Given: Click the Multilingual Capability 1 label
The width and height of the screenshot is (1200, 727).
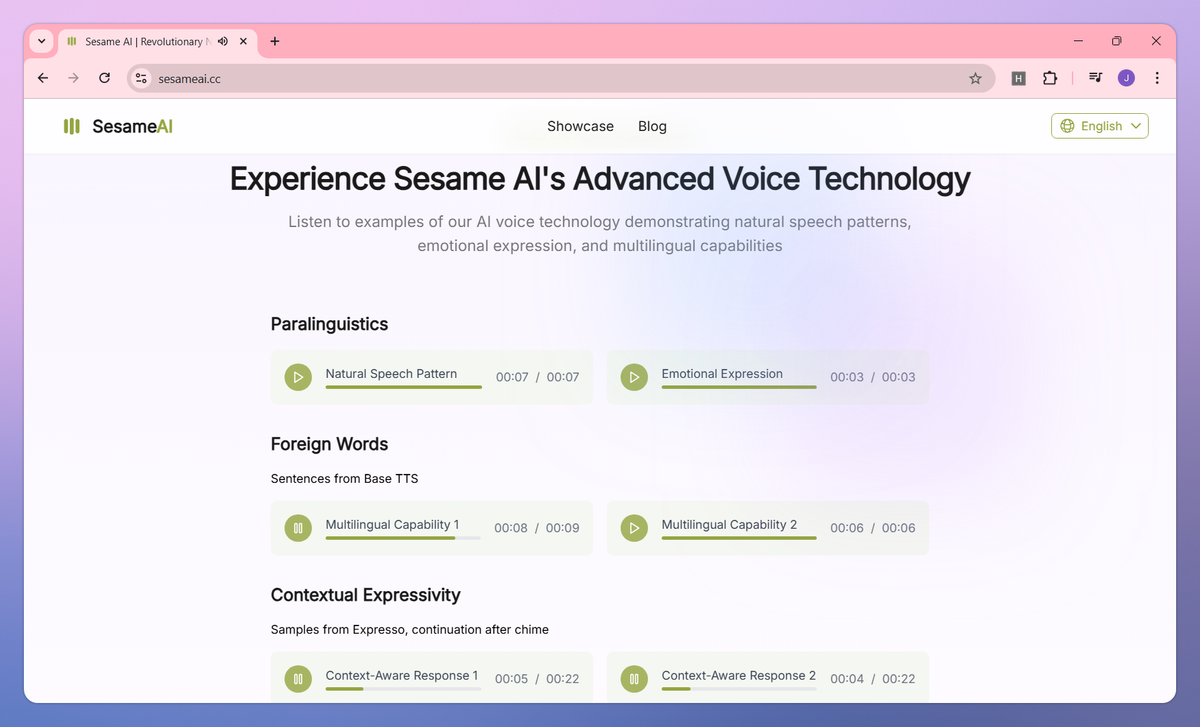Looking at the screenshot, I should [392, 525].
